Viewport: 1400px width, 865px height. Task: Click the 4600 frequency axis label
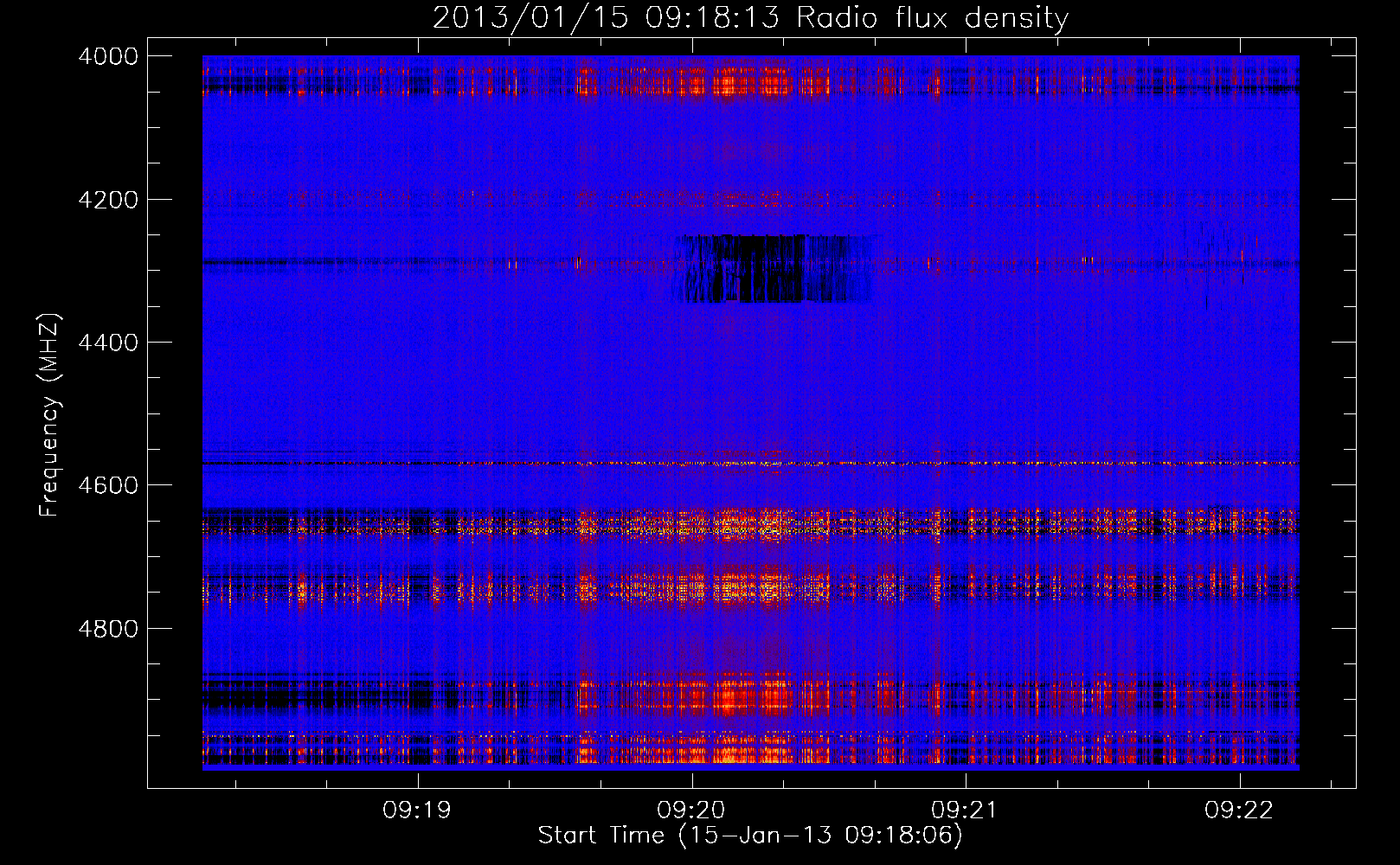coord(108,485)
